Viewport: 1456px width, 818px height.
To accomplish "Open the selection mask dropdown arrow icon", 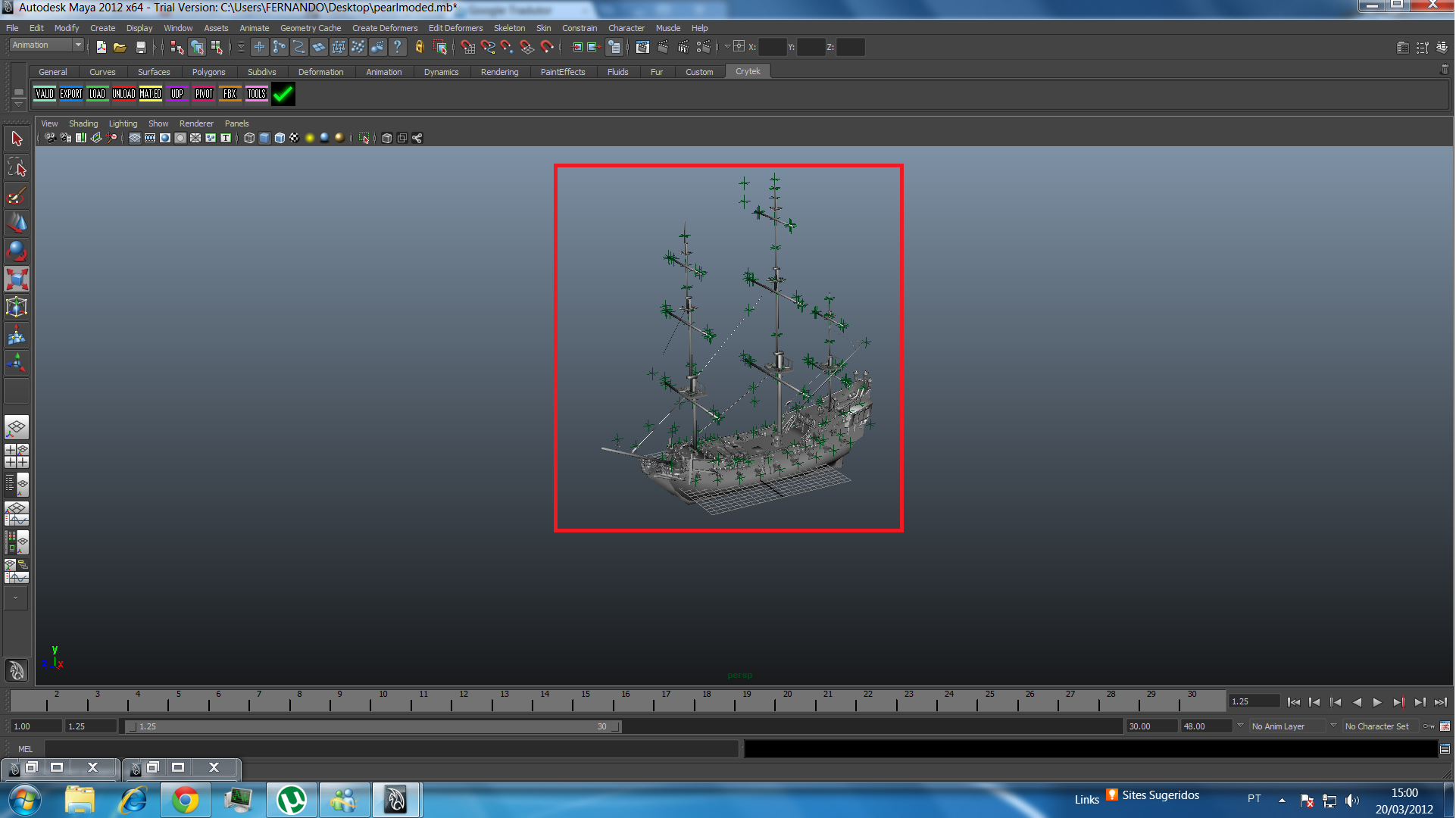I will pyautogui.click(x=241, y=47).
